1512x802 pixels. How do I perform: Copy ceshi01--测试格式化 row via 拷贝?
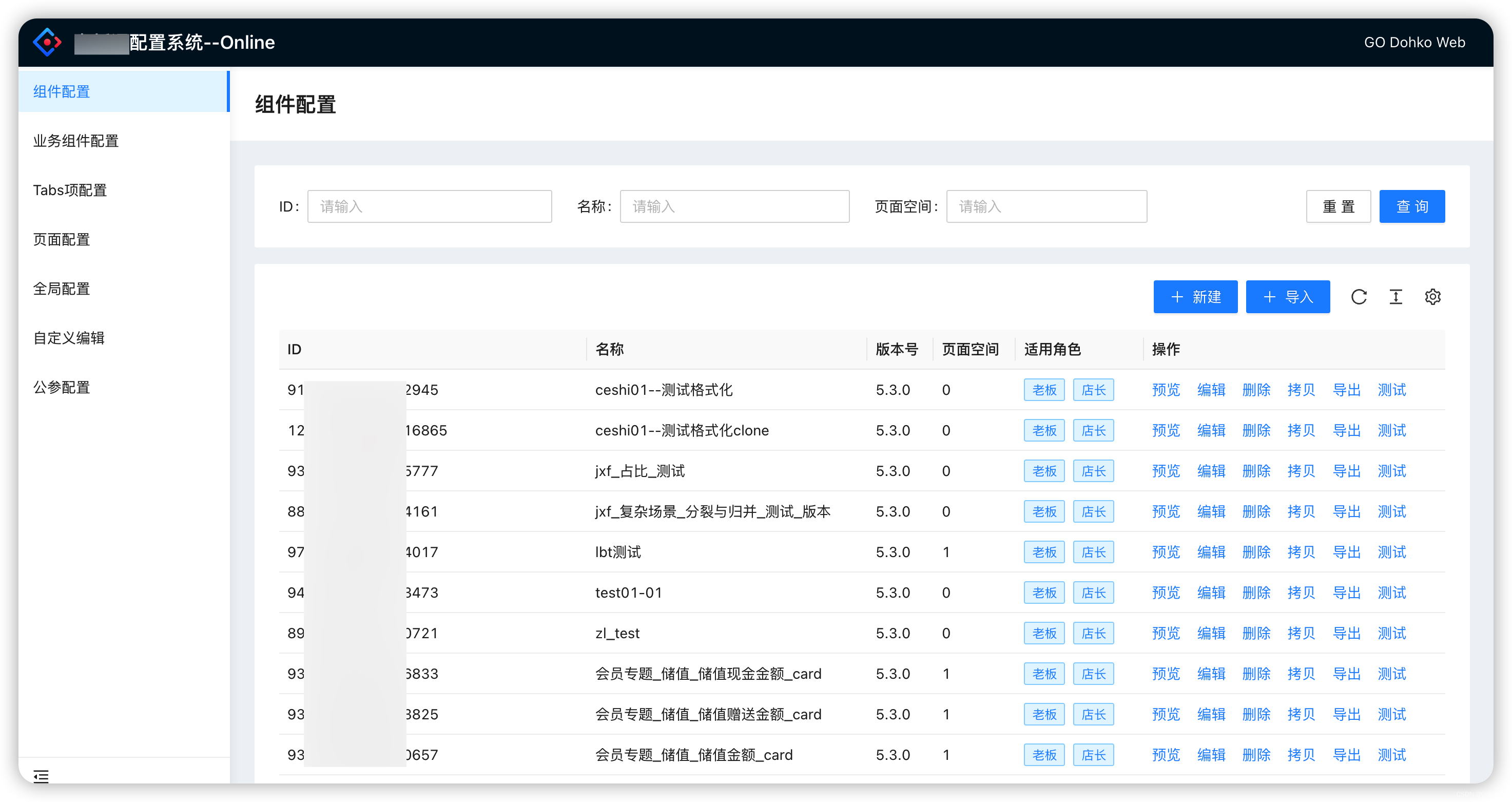[1301, 390]
